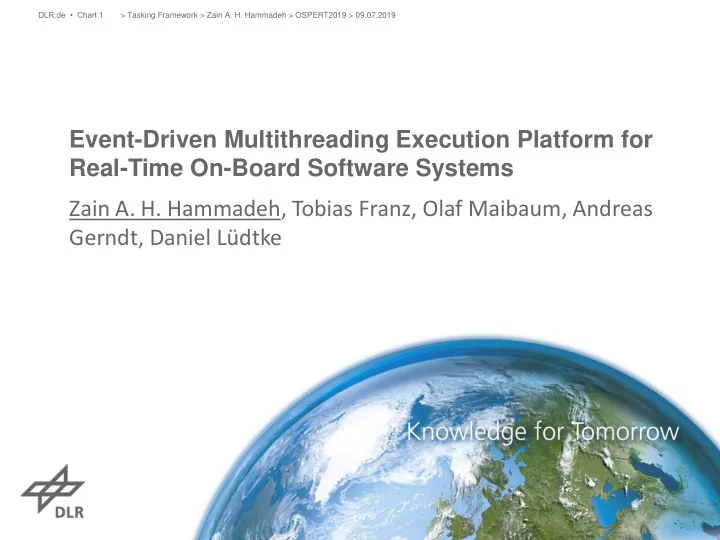Click the underlined name Zain A. H. Hammadeh

click(x=174, y=209)
